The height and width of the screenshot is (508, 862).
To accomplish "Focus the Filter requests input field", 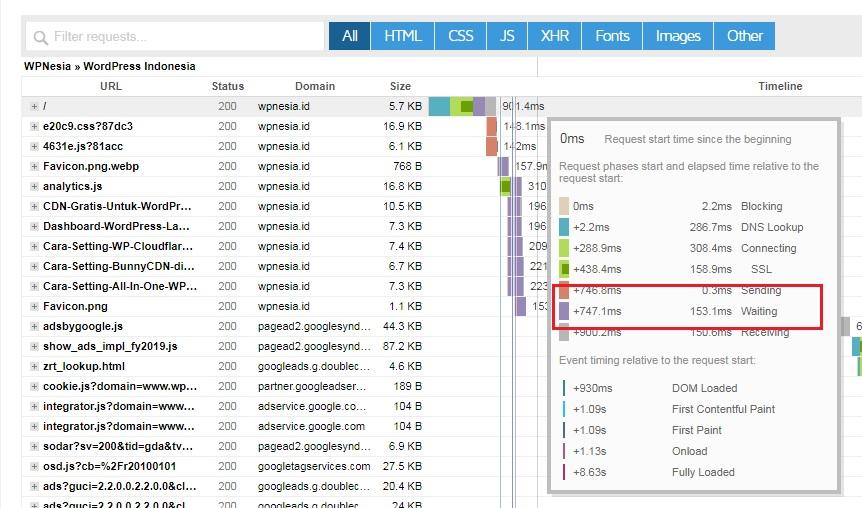I will 175,36.
